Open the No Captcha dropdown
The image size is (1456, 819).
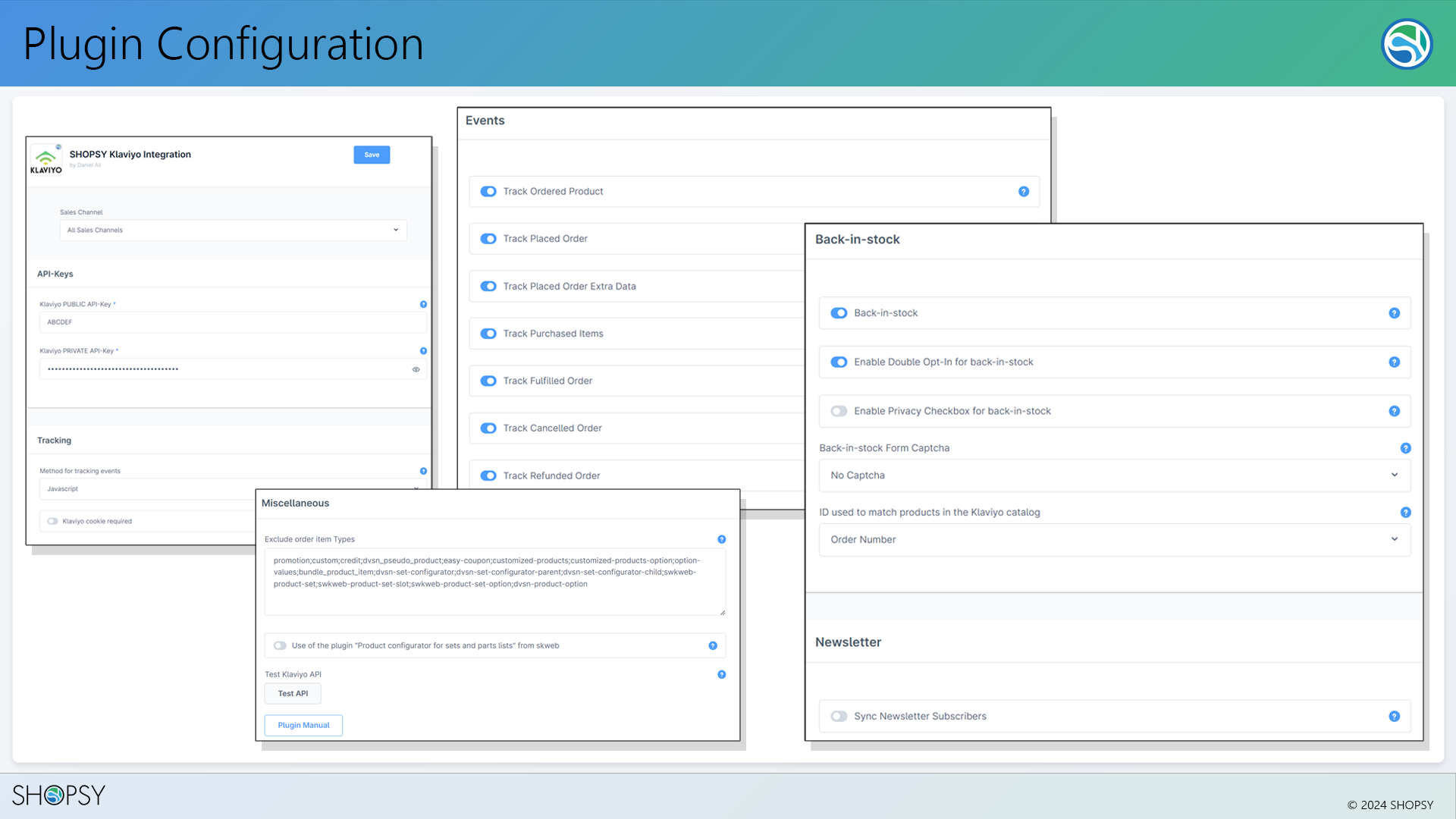1115,475
